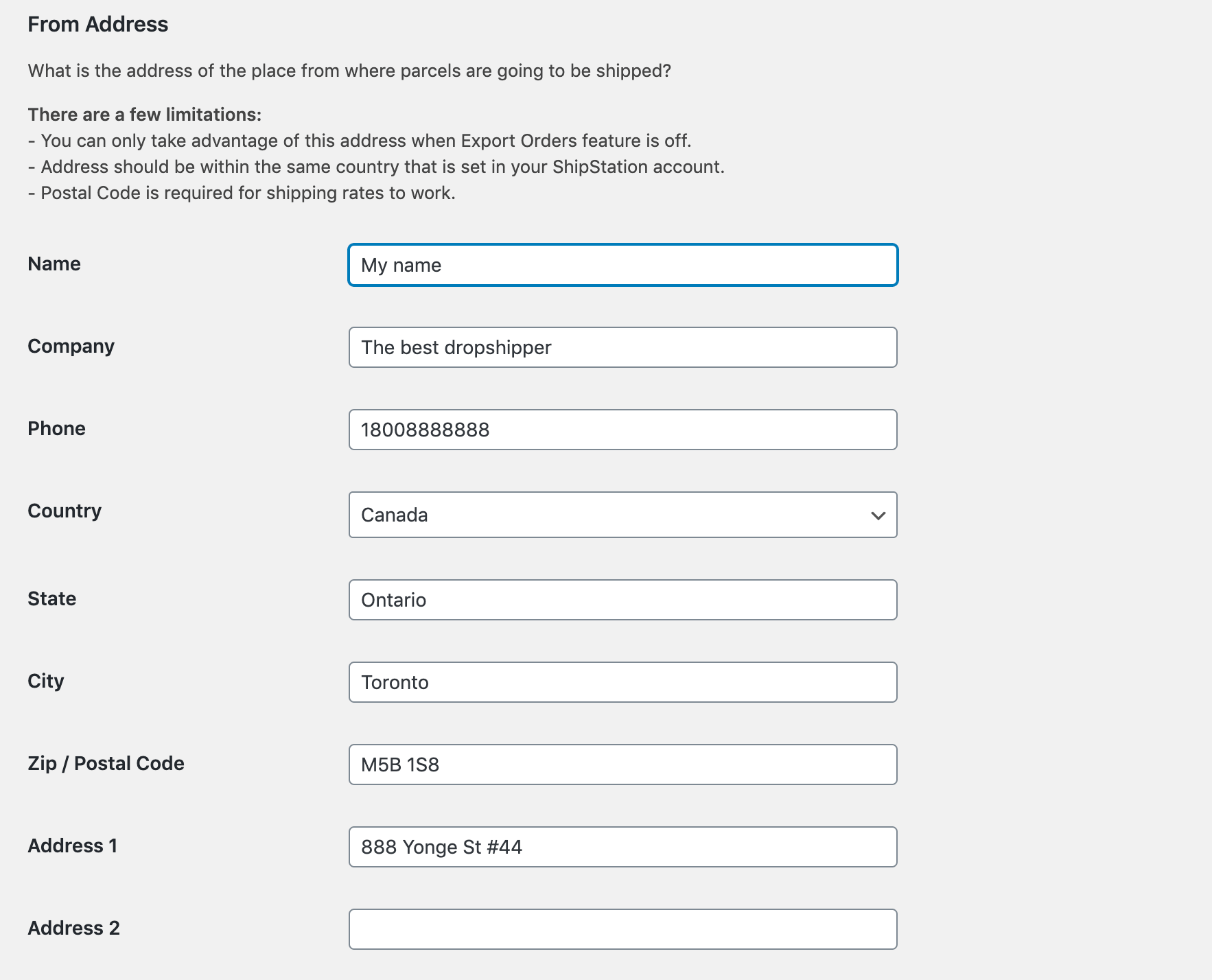Click the State label
The image size is (1212, 980).
pyautogui.click(x=51, y=599)
